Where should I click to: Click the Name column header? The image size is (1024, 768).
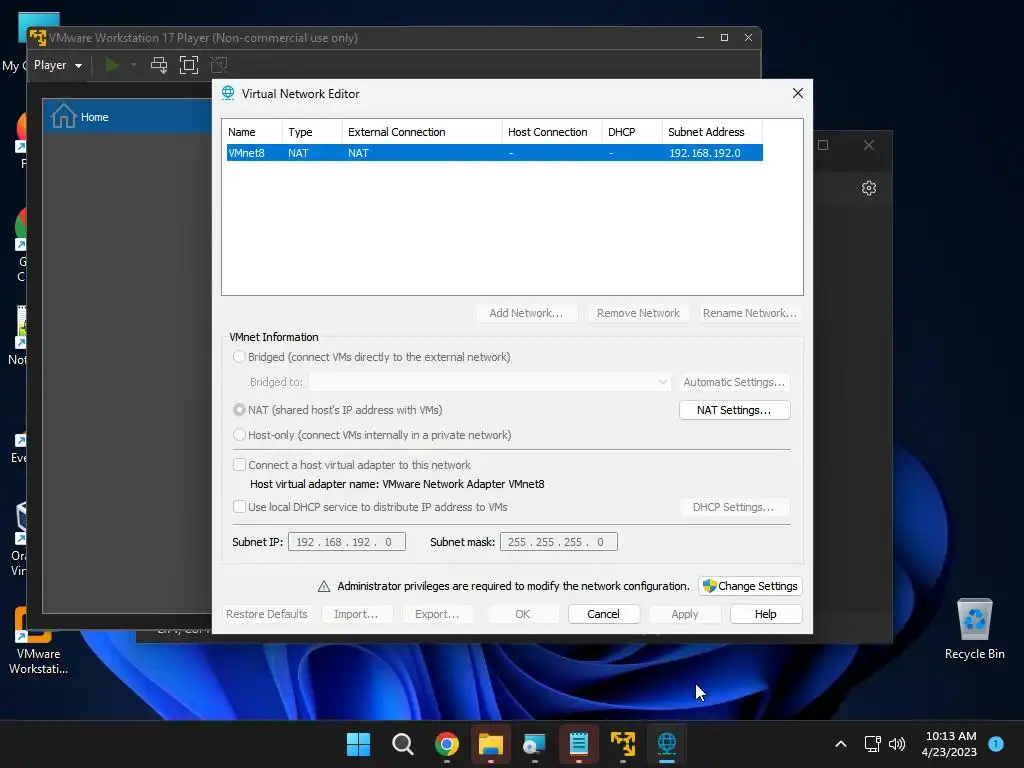(252, 132)
